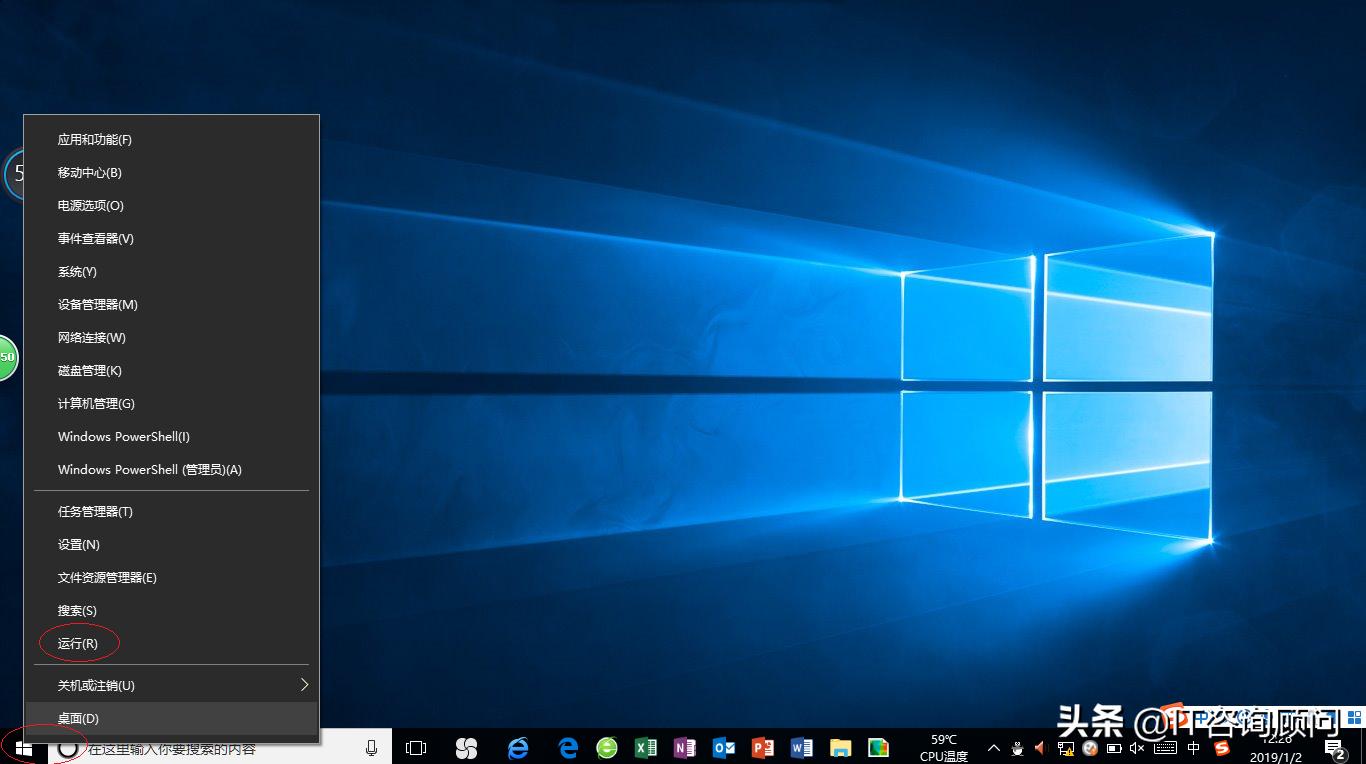Switch input language via the 中 indicator
The height and width of the screenshot is (764, 1366).
[x=1193, y=748]
